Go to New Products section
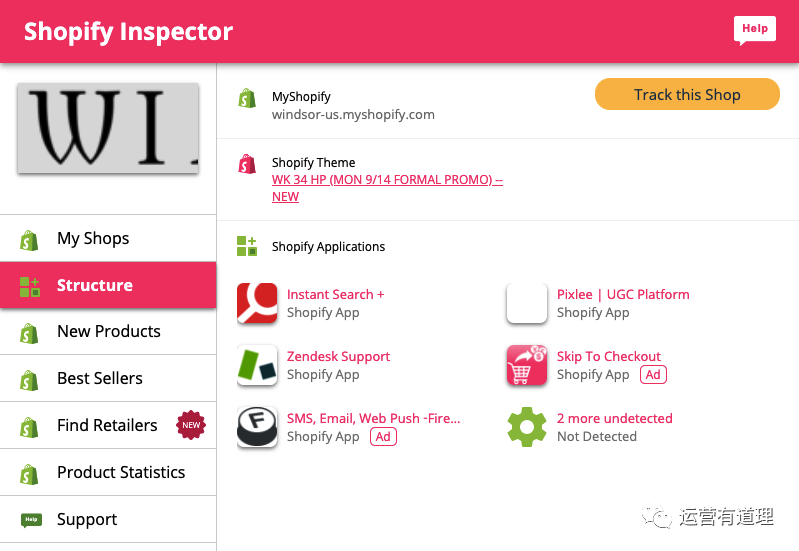 pyautogui.click(x=108, y=331)
